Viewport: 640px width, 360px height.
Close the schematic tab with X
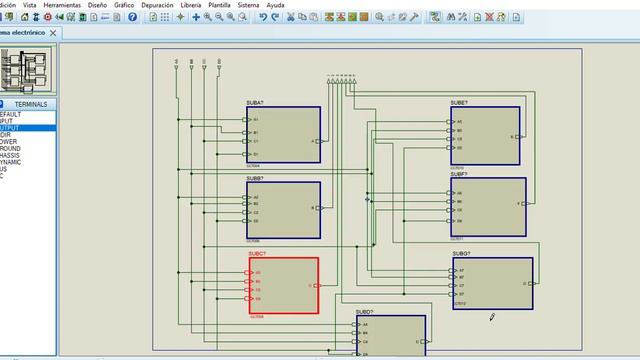53,33
